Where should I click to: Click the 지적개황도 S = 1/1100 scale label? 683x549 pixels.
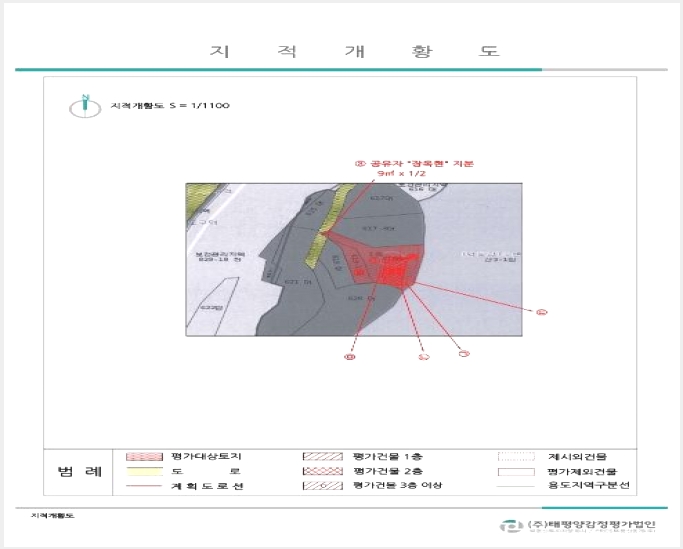[x=170, y=105]
